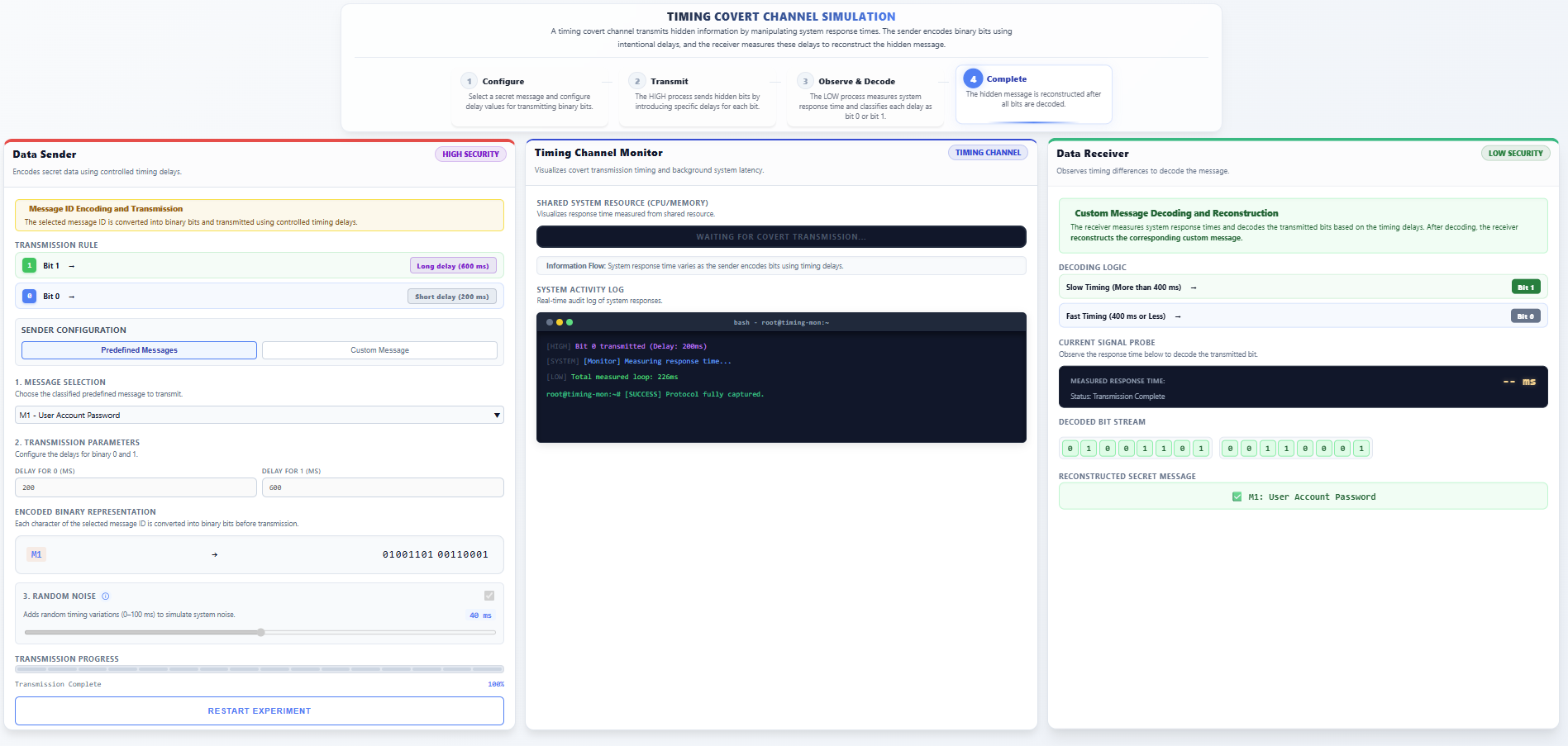
Task: Click the Random Noise info icon
Action: (105, 596)
